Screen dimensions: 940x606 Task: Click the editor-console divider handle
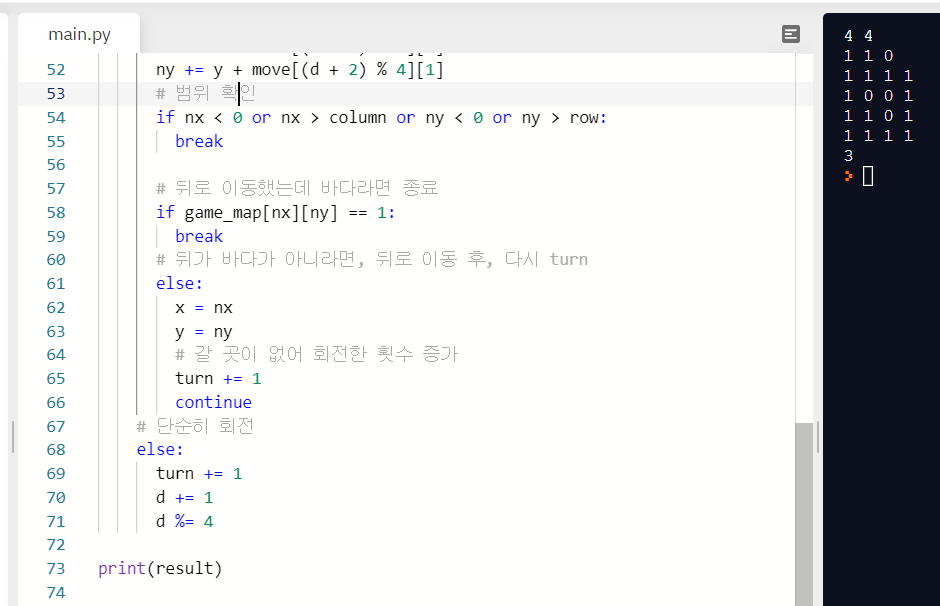[818, 436]
